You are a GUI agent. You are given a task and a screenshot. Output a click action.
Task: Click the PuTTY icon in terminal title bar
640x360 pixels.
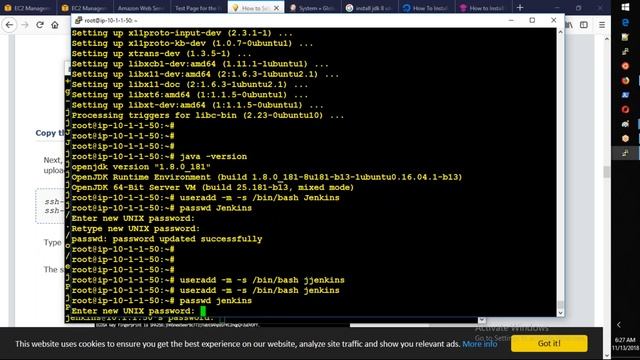click(78, 20)
